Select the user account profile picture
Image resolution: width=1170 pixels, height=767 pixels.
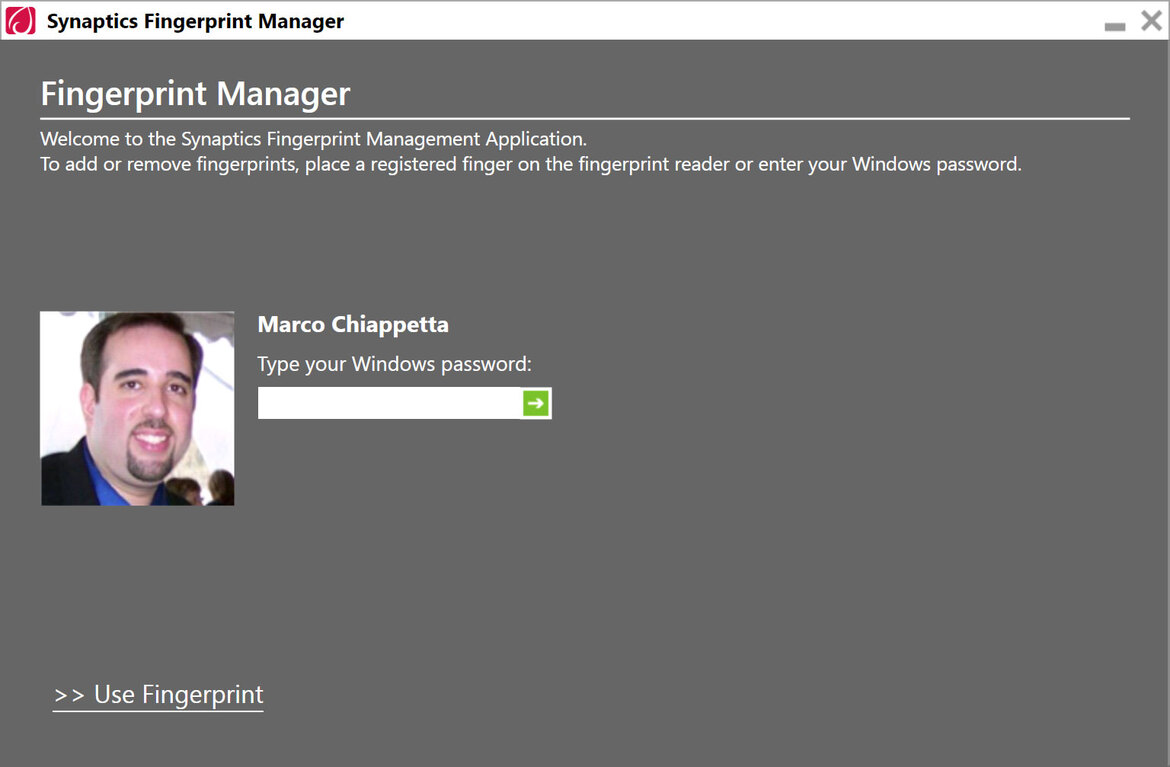tap(137, 408)
